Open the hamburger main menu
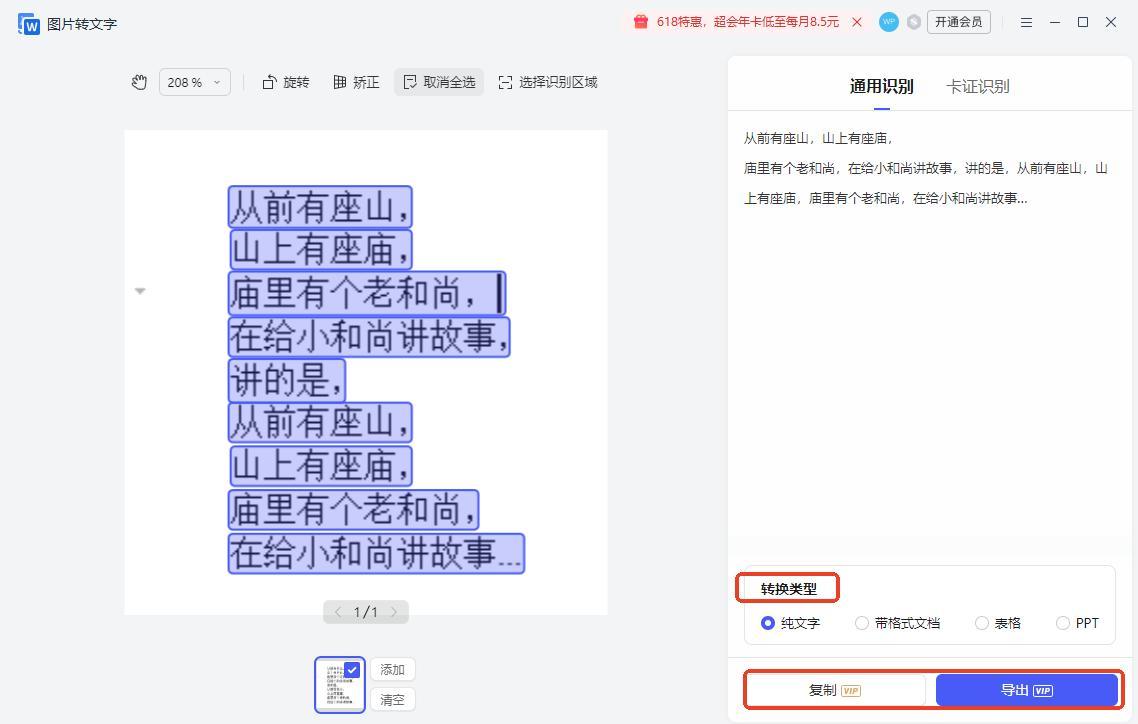The width and height of the screenshot is (1138, 724). click(x=1026, y=22)
